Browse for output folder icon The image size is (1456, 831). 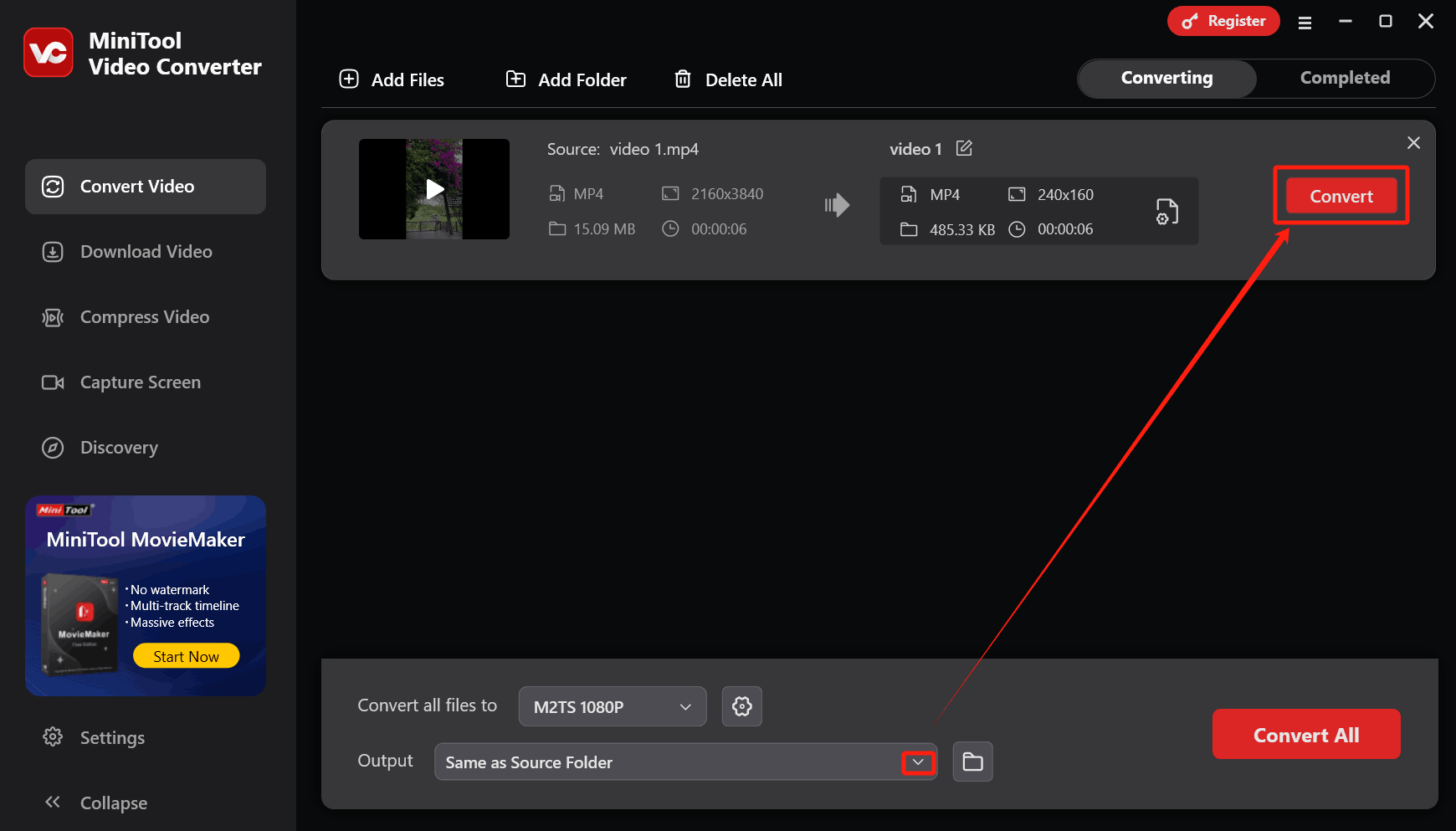[x=972, y=762]
